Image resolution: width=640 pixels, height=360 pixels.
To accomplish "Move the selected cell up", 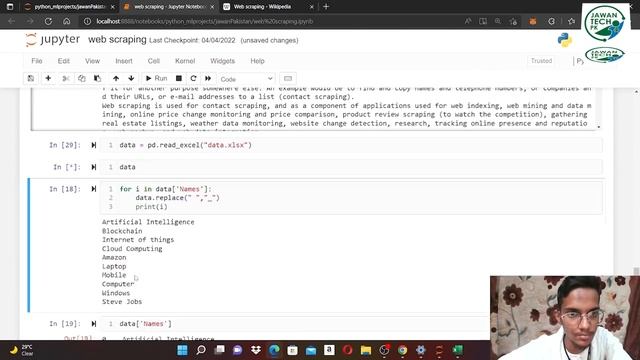I will [116, 78].
